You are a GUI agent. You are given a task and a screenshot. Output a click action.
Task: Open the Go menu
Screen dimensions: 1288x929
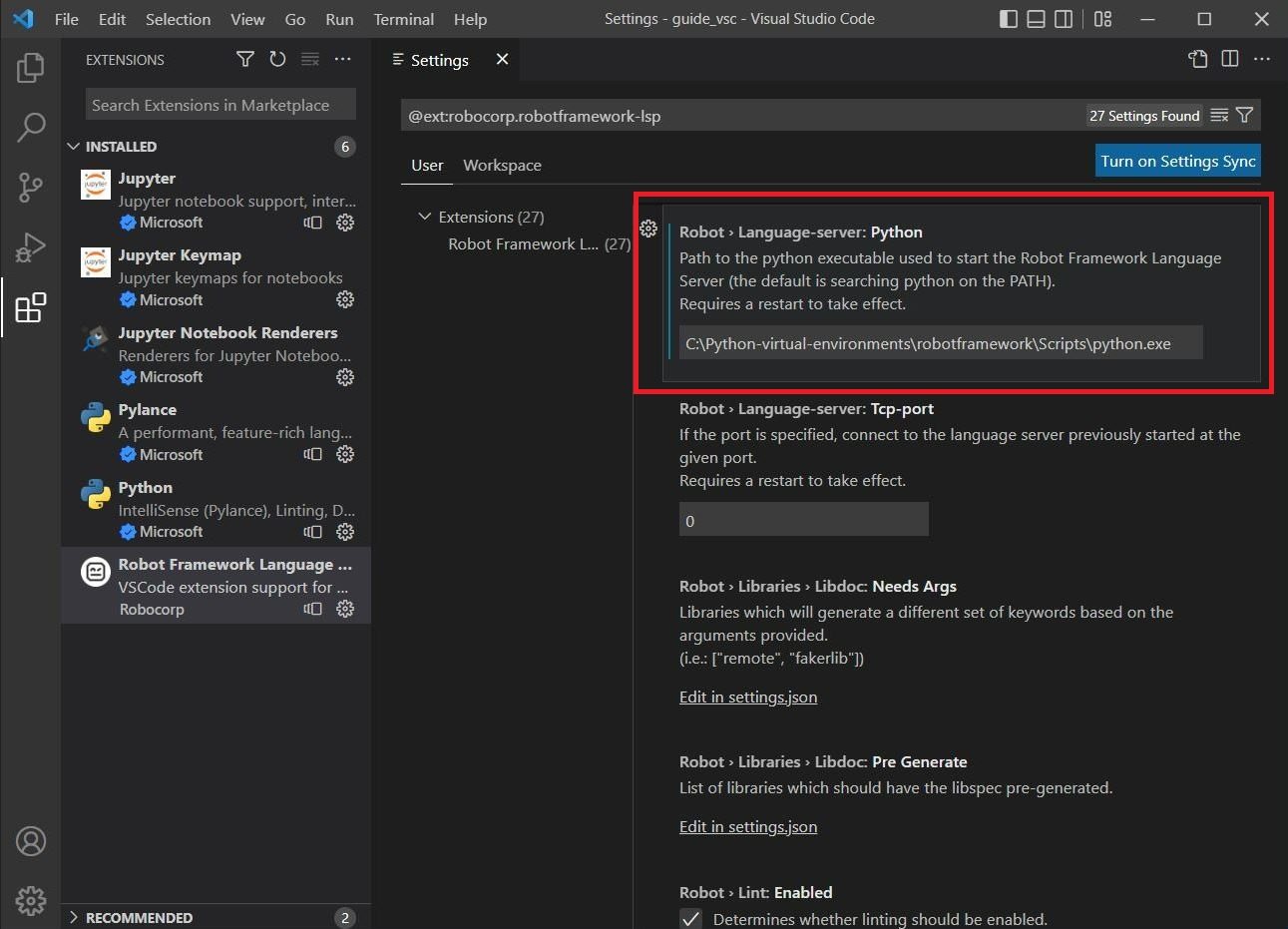[x=295, y=19]
